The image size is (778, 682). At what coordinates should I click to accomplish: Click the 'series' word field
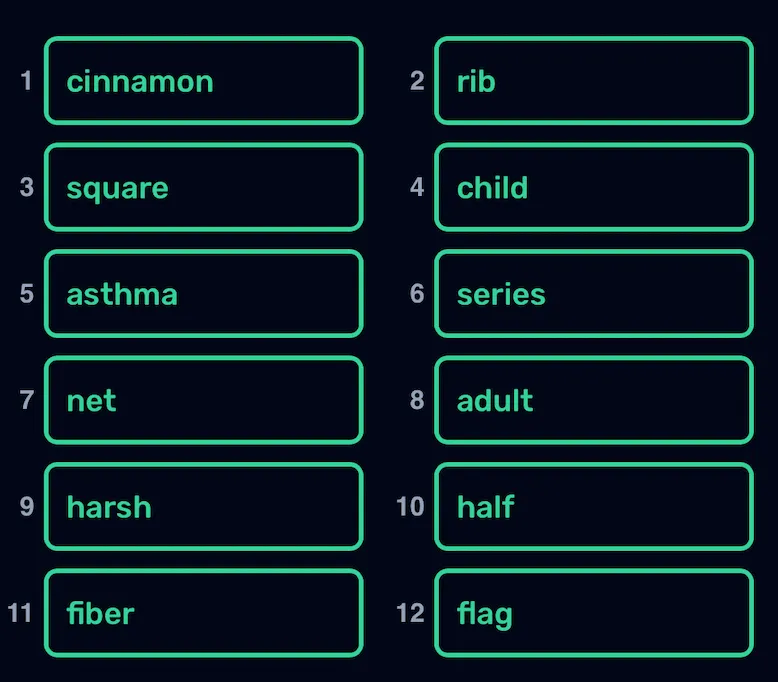tap(593, 294)
